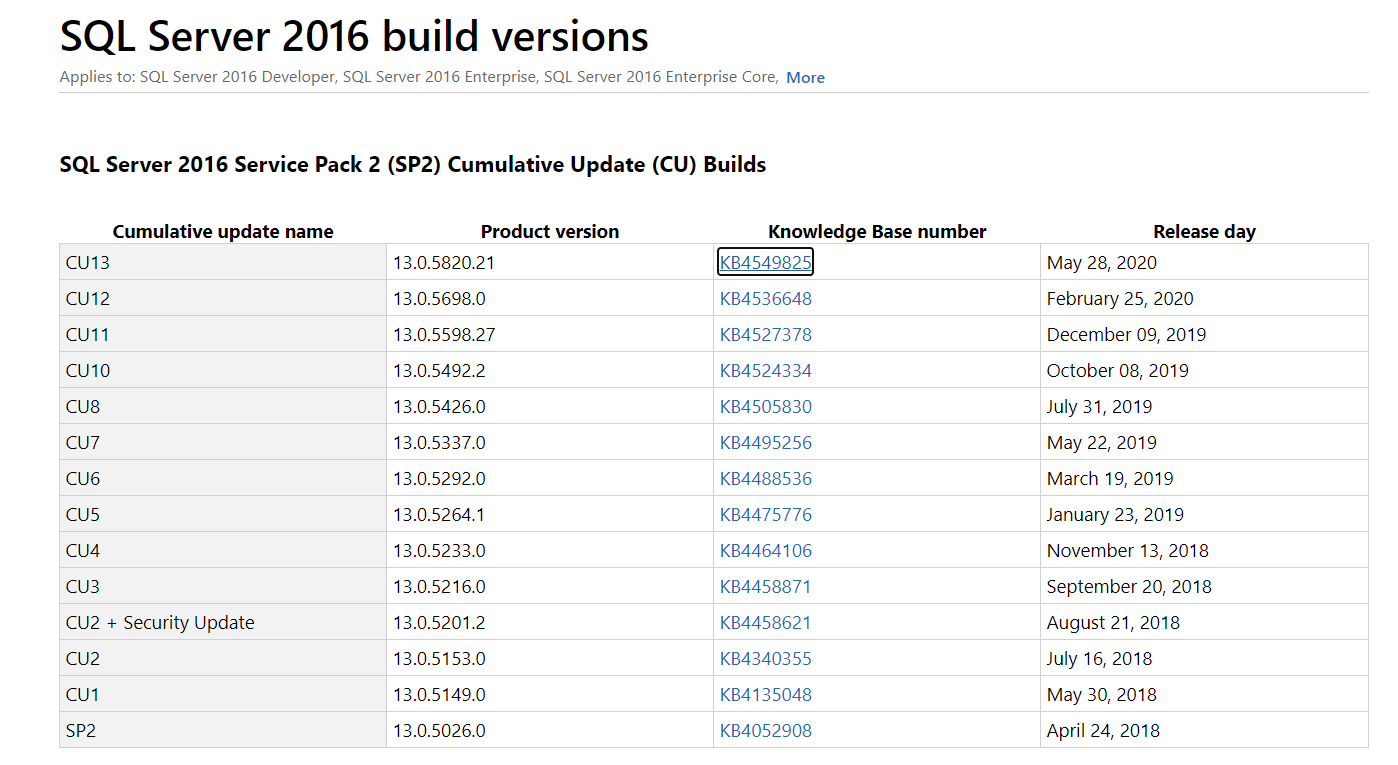Click the More link after Enterprise Core

806,77
